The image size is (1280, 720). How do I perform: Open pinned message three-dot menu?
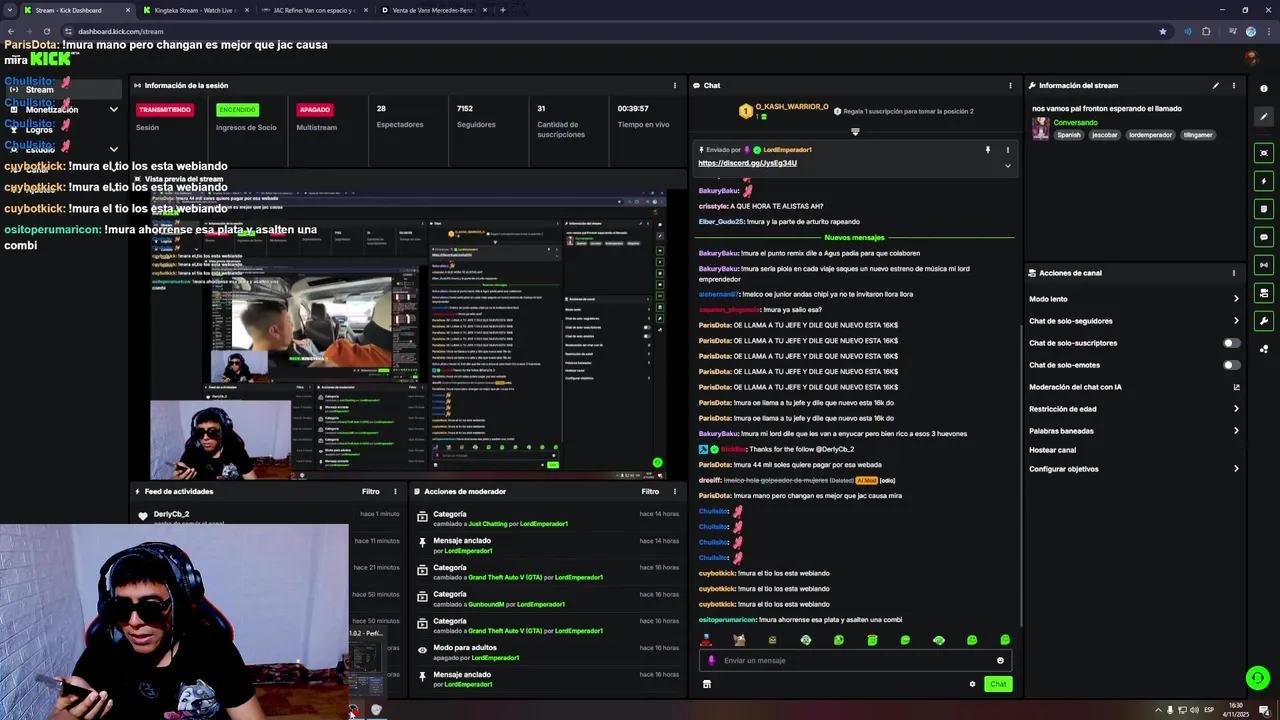coord(1007,150)
